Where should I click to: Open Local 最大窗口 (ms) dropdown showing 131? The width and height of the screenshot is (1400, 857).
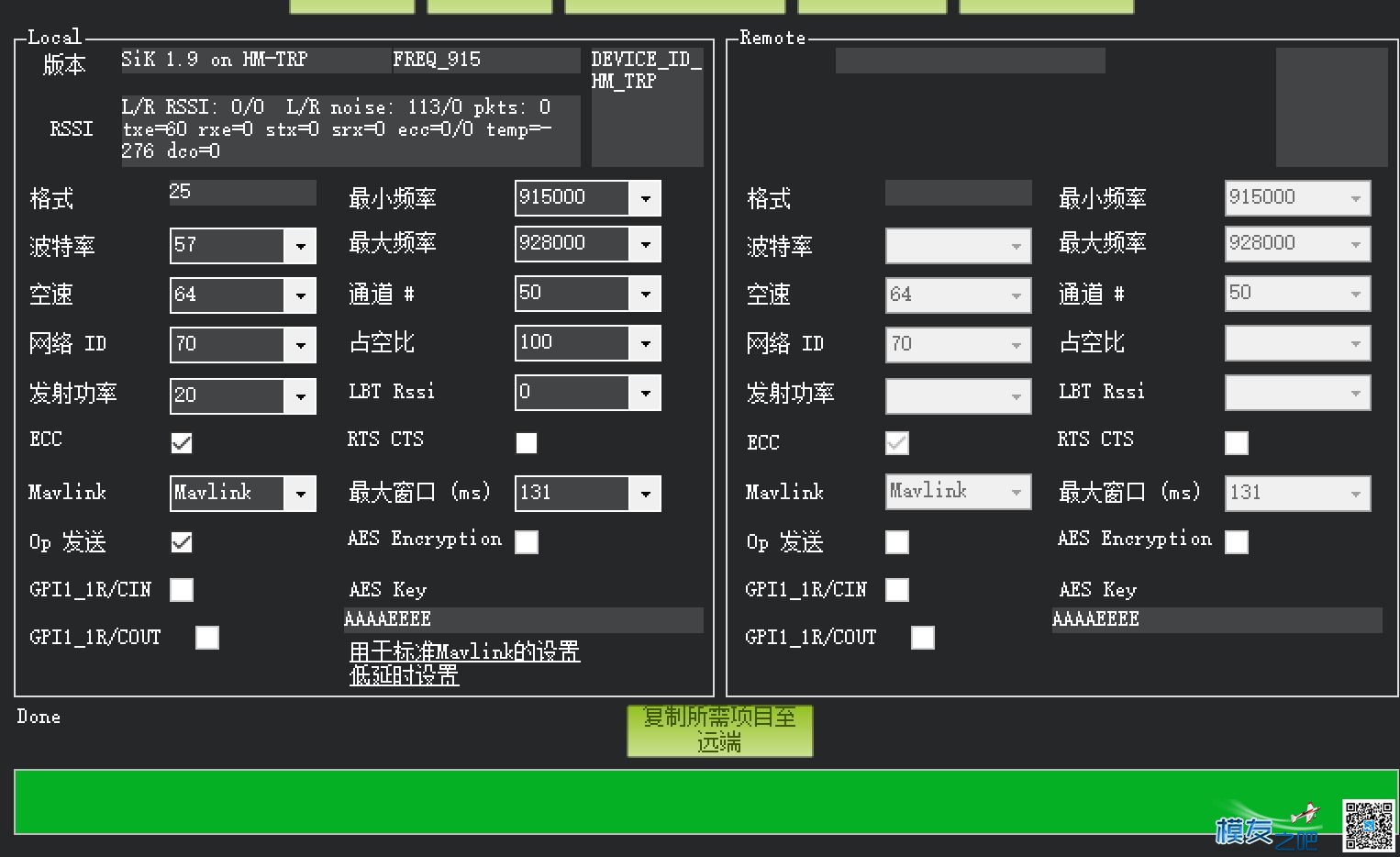pyautogui.click(x=588, y=494)
